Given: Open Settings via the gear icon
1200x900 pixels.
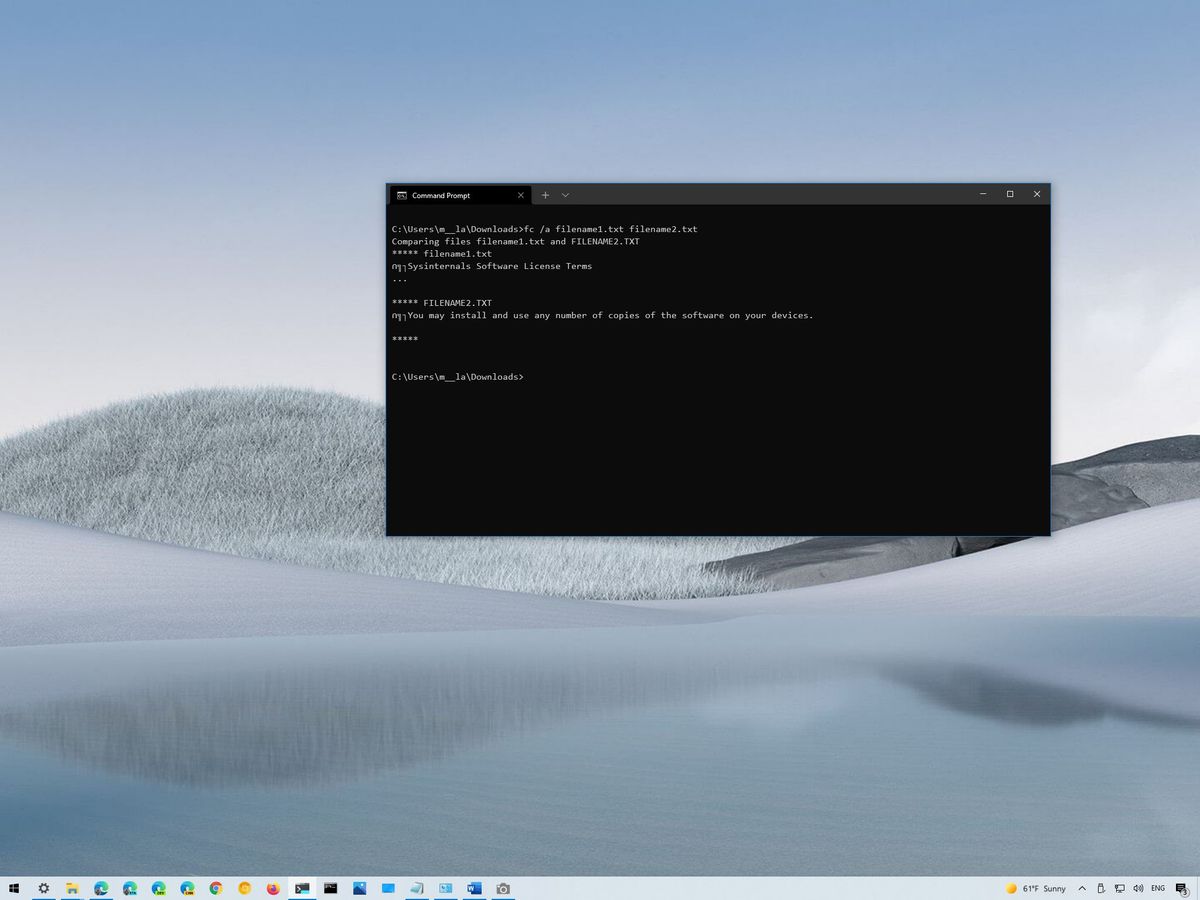Looking at the screenshot, I should (x=43, y=888).
